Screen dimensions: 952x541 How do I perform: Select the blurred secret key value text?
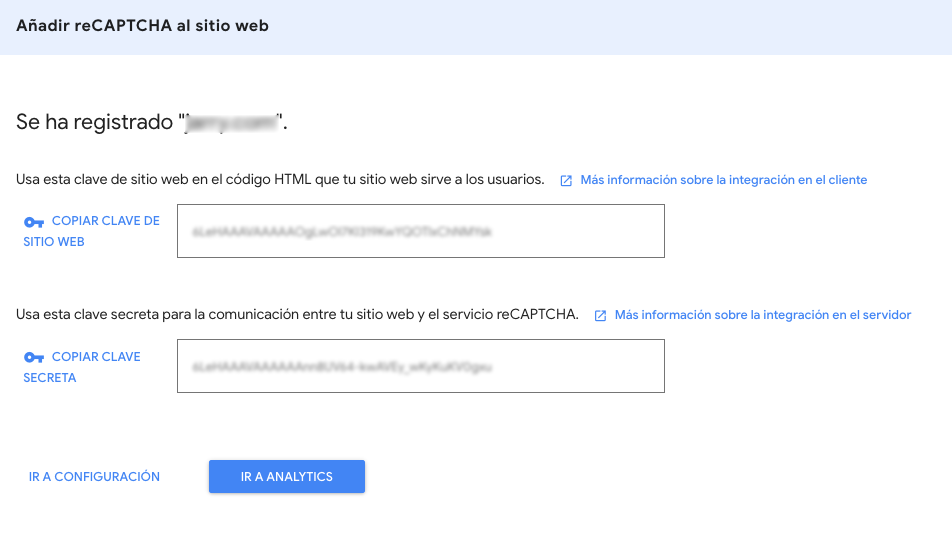tap(342, 367)
